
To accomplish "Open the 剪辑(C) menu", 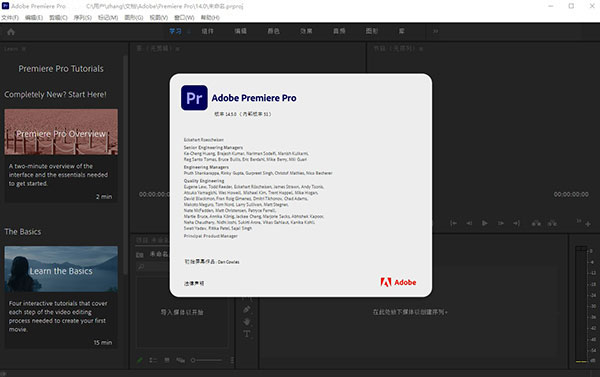I will [58, 18].
